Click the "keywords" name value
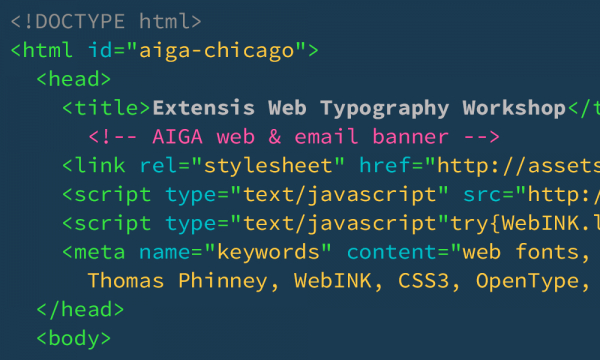 (x=268, y=252)
